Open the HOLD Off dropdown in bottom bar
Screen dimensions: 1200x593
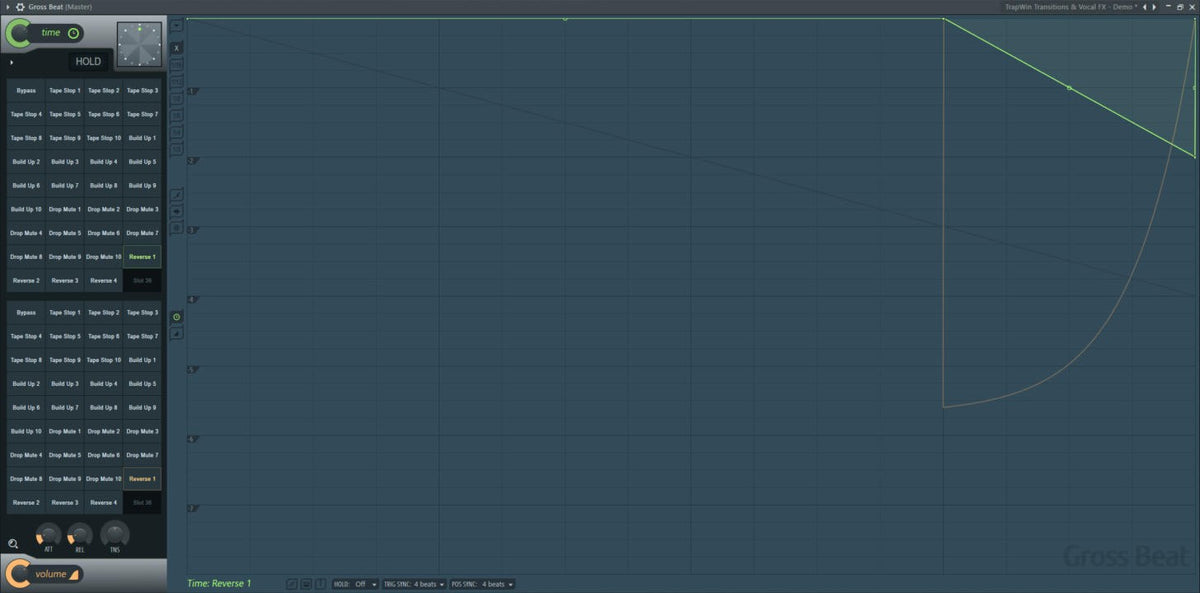(355, 584)
